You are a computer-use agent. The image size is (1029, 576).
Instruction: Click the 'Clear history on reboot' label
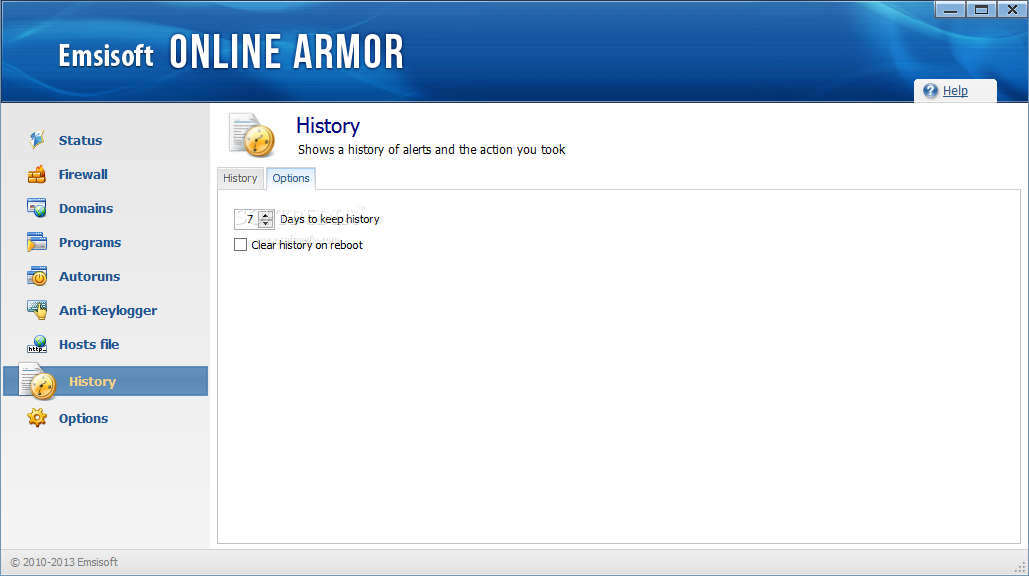306,245
